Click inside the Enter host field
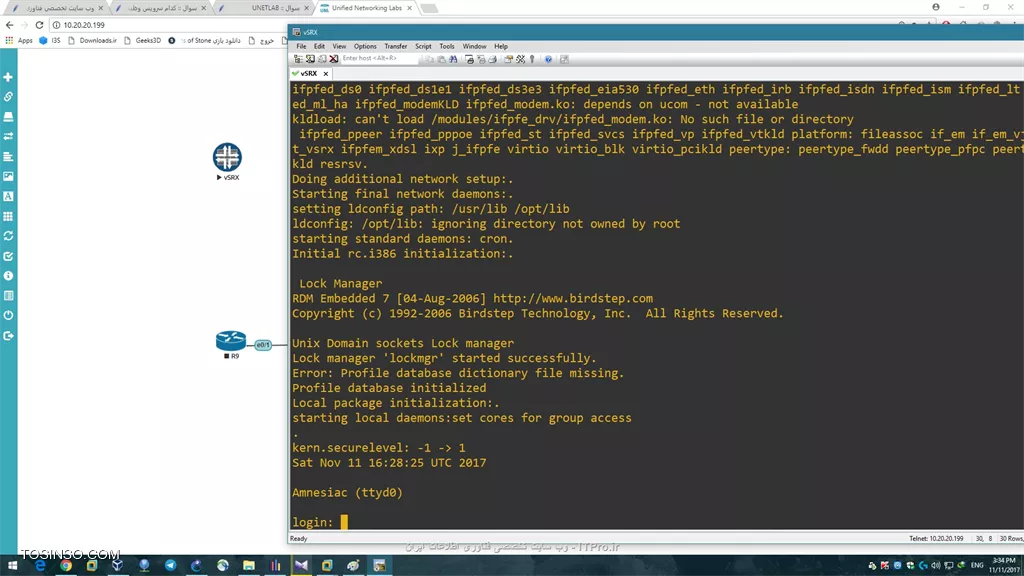The image size is (1024, 576). point(380,59)
